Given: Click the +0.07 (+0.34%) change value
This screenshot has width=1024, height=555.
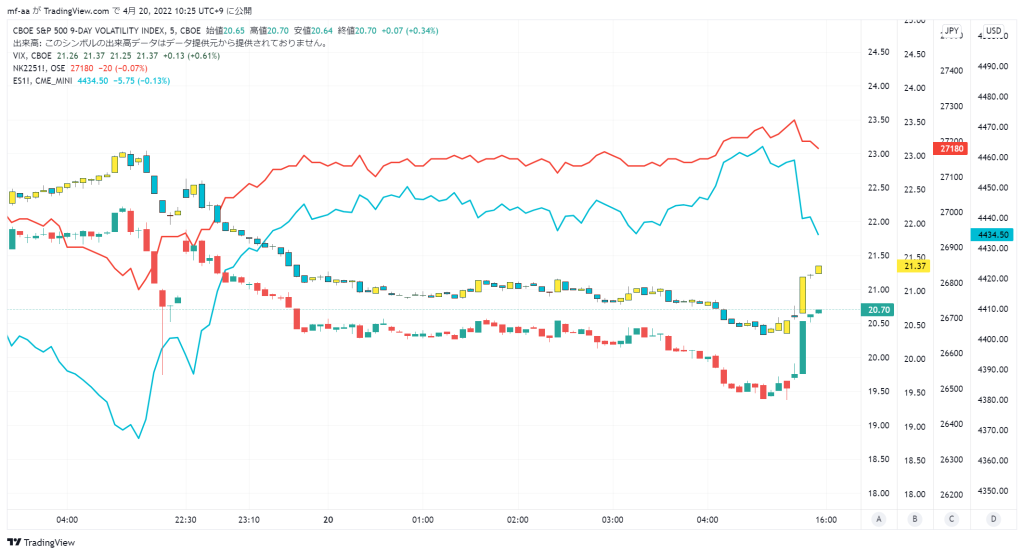Looking at the screenshot, I should (410, 31).
